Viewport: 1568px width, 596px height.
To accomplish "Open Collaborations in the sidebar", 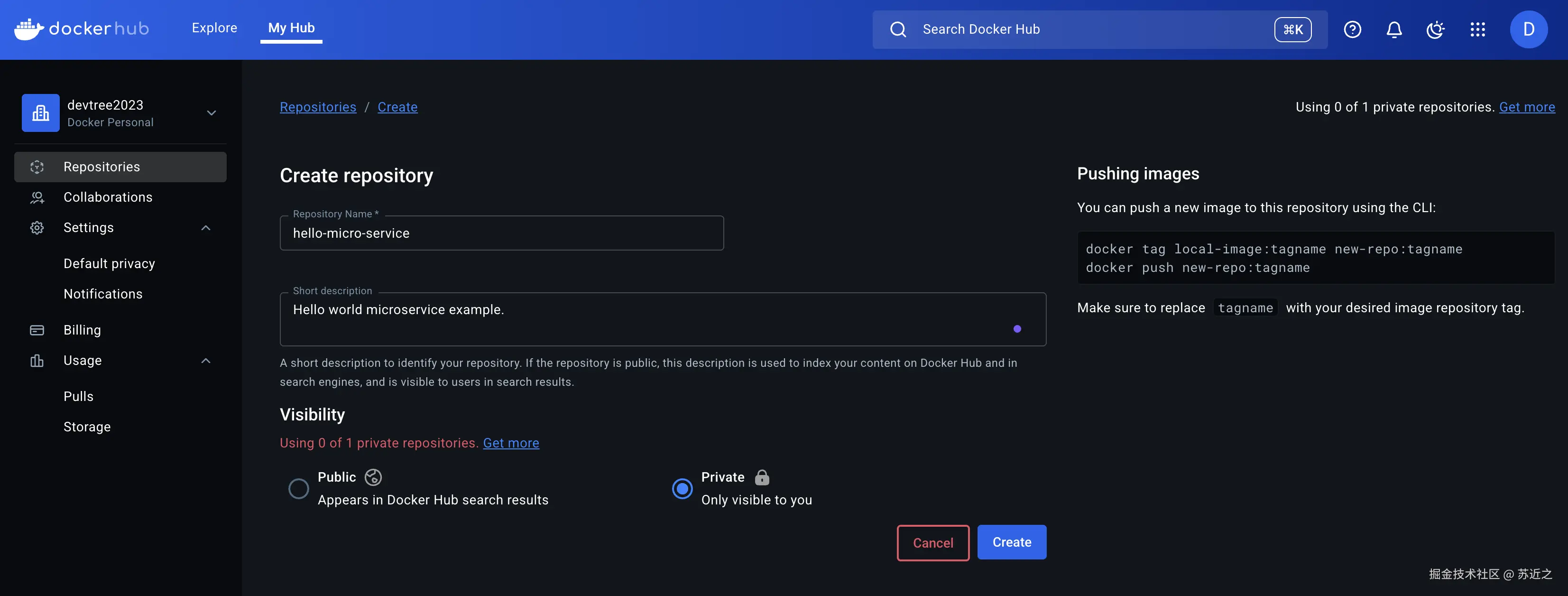I will pyautogui.click(x=108, y=197).
